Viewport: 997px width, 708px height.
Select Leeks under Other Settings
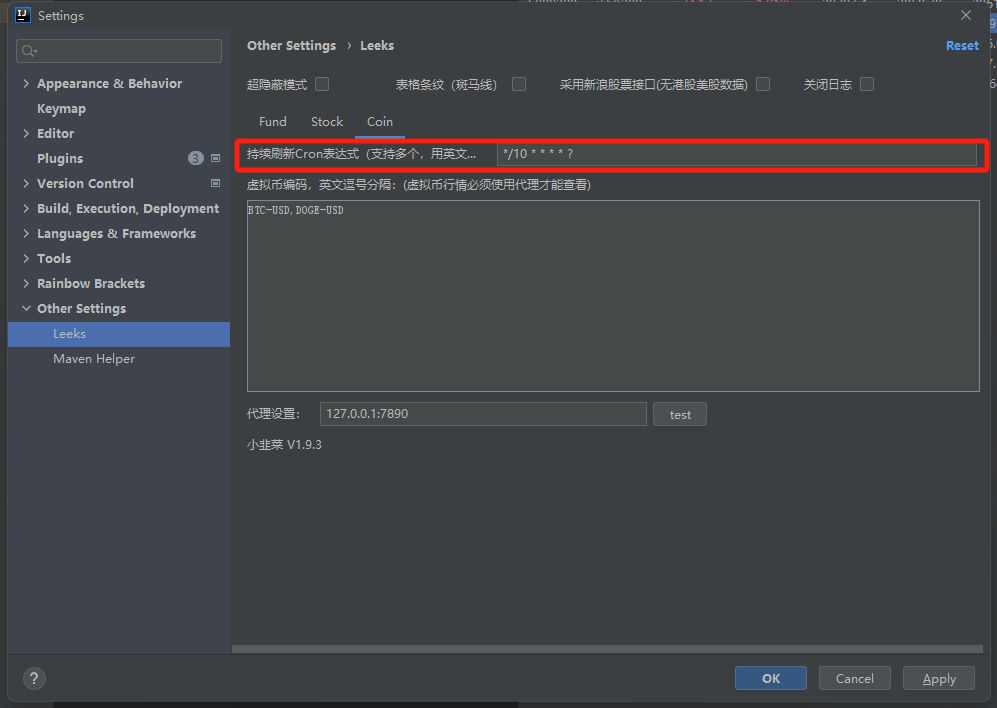(119, 334)
